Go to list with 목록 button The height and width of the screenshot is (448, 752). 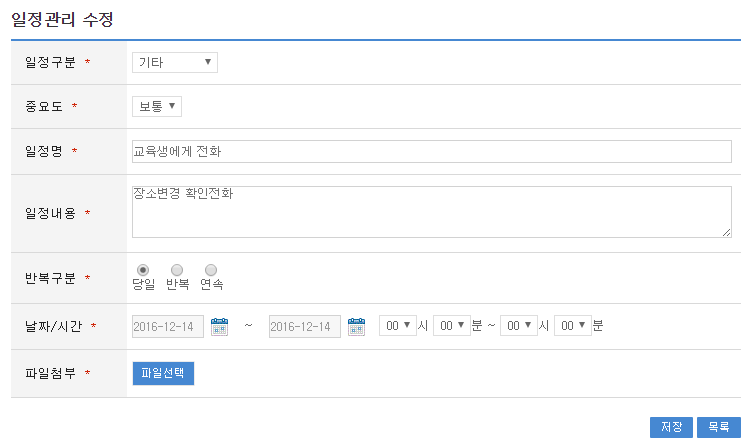(718, 427)
